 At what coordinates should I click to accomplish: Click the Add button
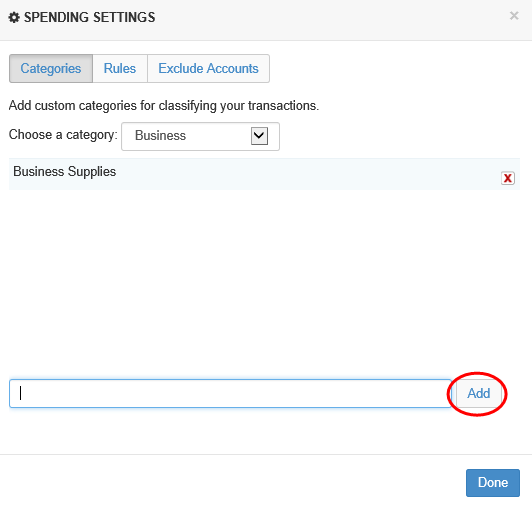click(x=478, y=394)
